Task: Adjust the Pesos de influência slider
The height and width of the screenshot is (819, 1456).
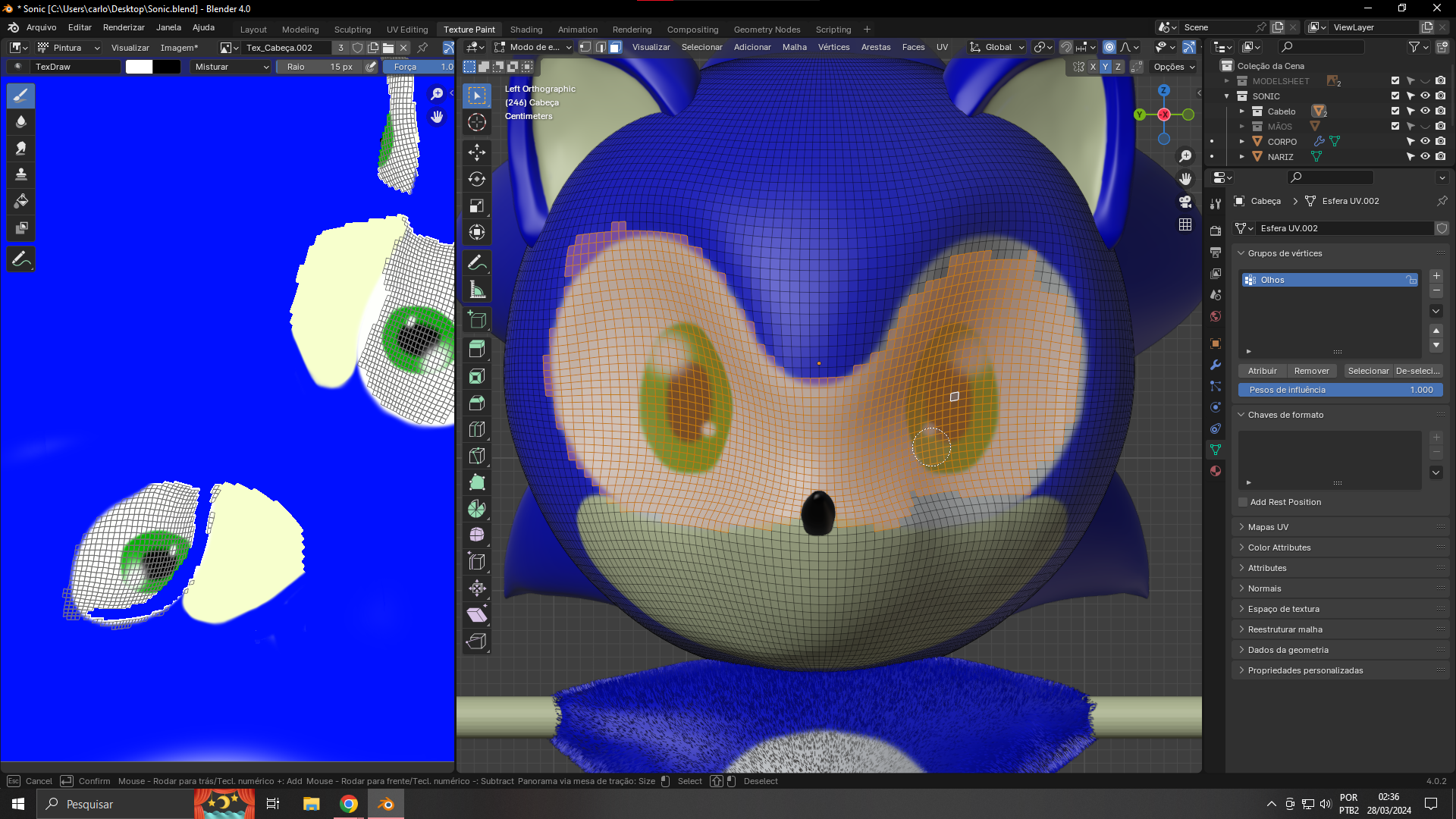Action: [1340, 390]
